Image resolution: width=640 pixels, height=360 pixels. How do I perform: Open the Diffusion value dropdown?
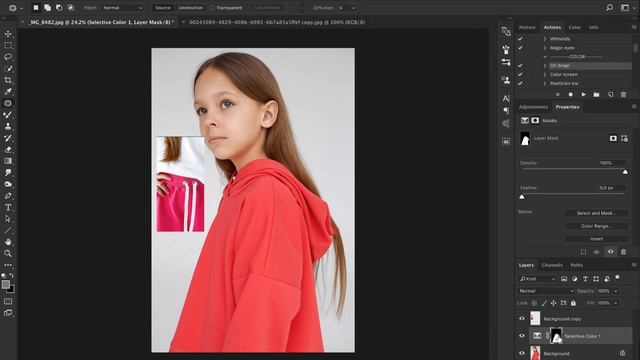353,8
